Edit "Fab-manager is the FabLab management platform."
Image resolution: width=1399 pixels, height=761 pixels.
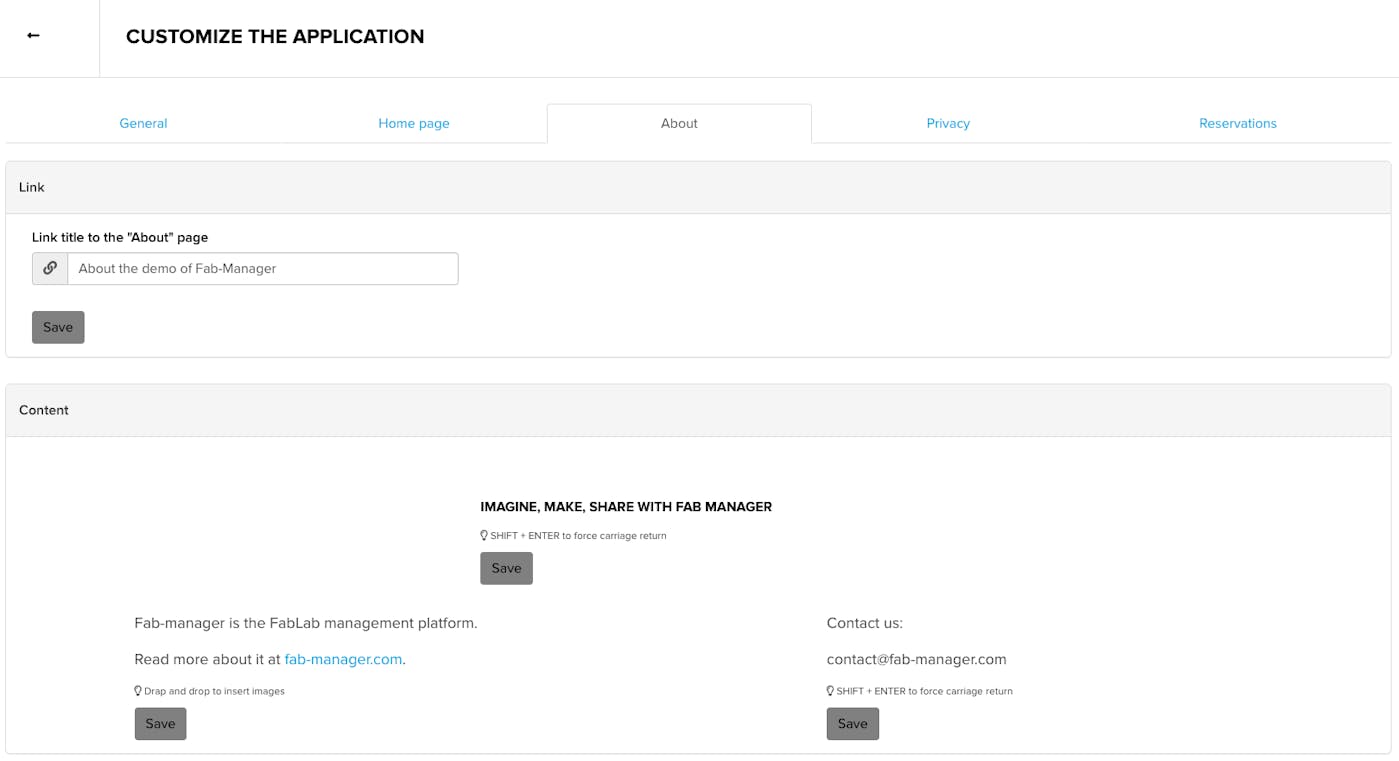pyautogui.click(x=306, y=623)
